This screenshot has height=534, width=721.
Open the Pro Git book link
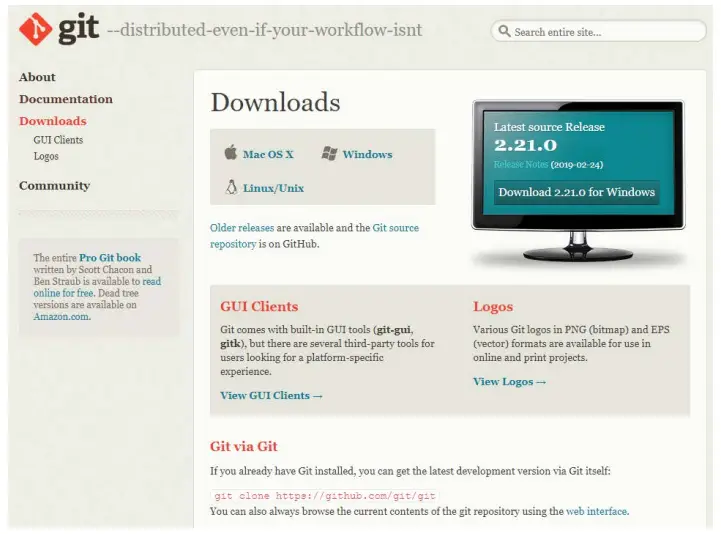point(111,258)
